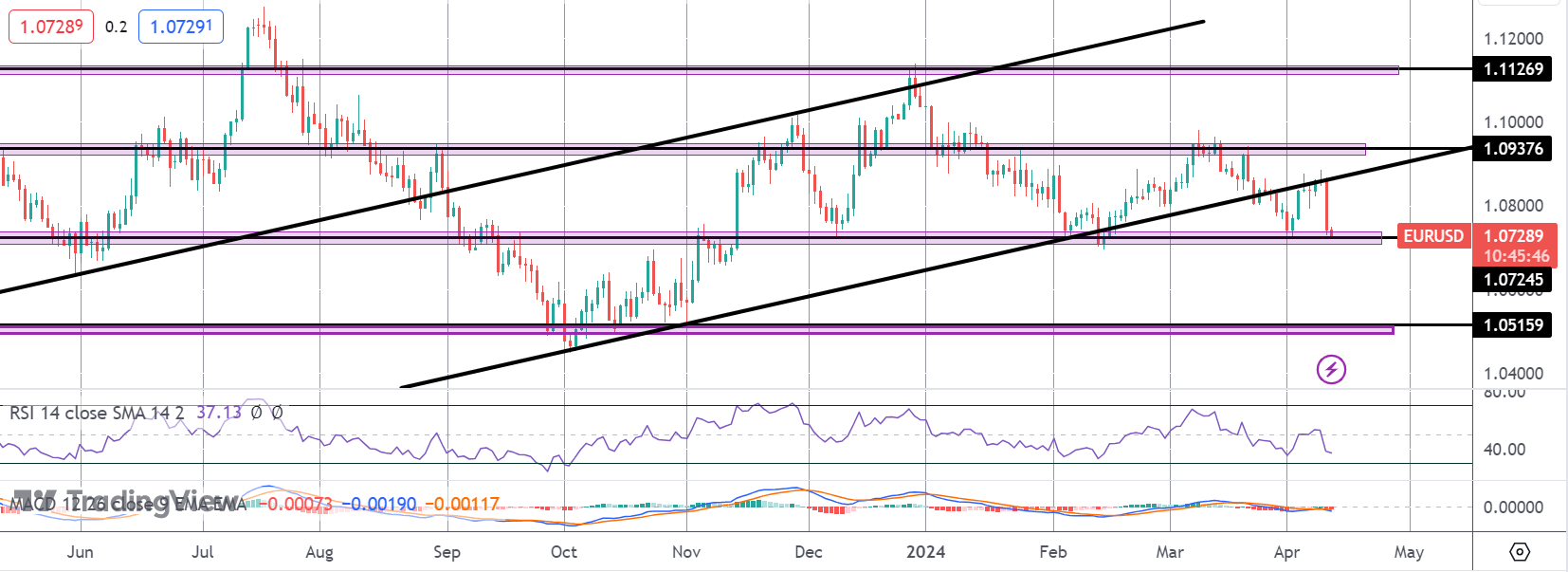The height and width of the screenshot is (572, 1568).
Task: Click the Apr date axis label
Action: tap(1286, 552)
